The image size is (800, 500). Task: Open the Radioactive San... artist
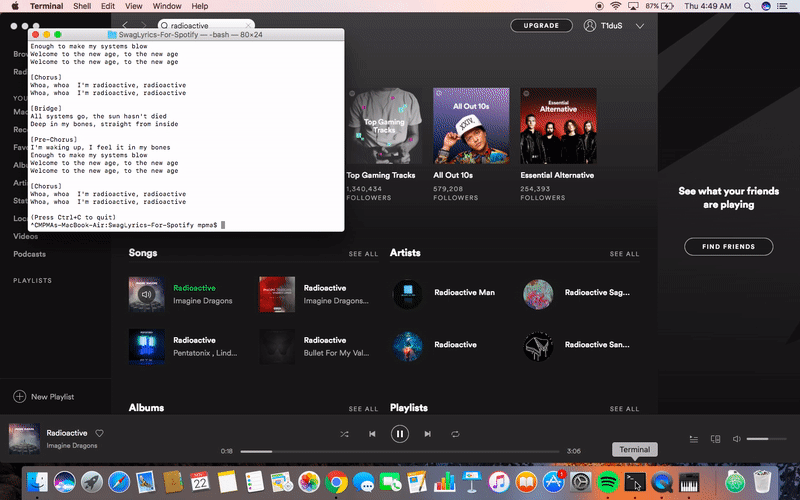[597, 345]
